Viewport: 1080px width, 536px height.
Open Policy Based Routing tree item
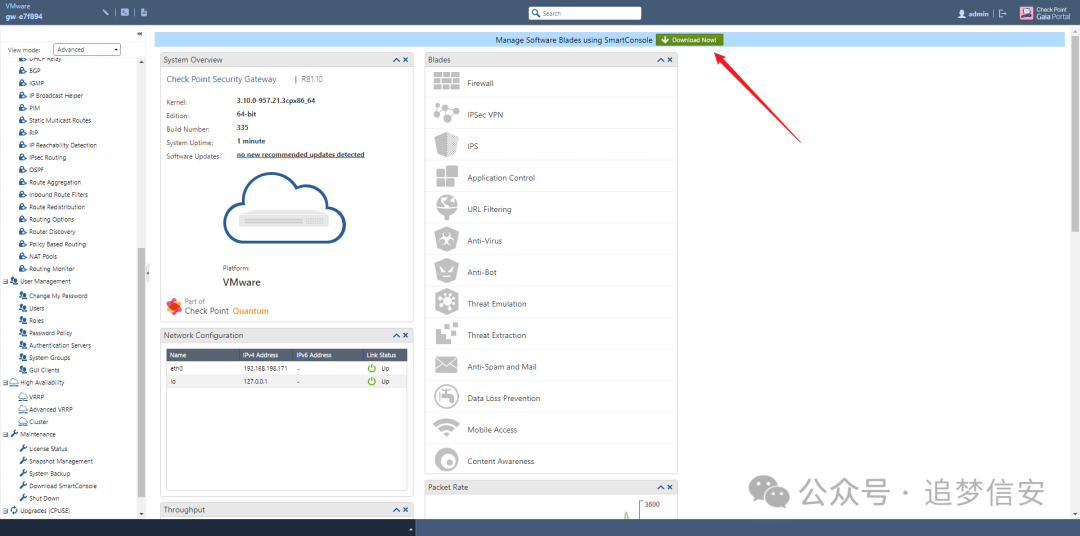[x=57, y=244]
